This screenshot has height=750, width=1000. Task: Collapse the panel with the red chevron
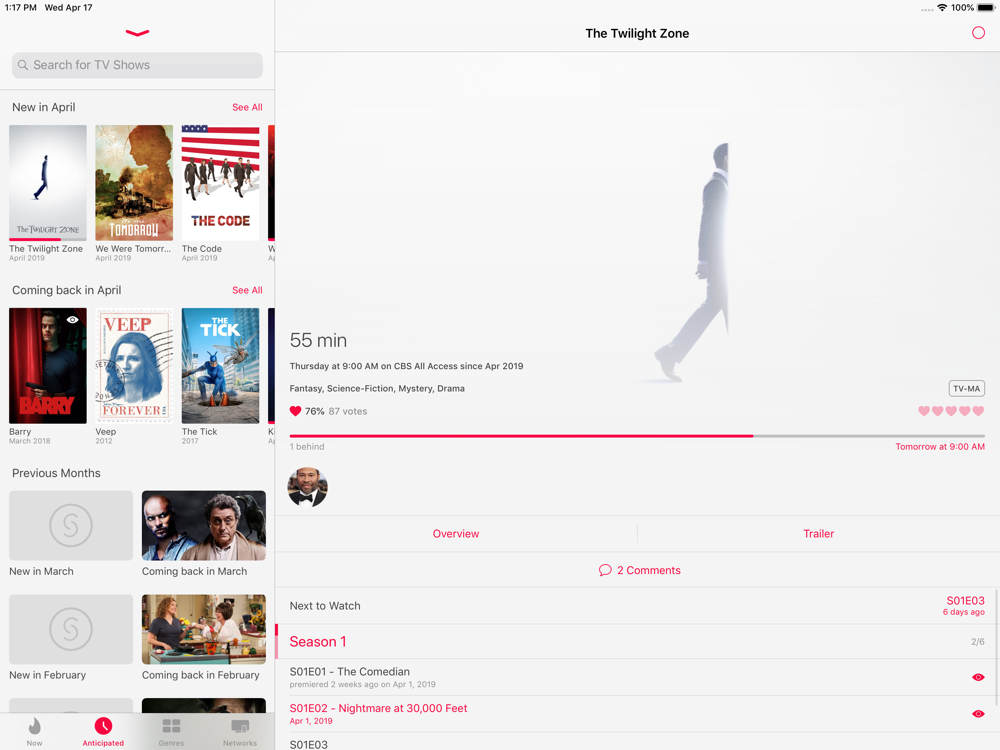coord(137,33)
